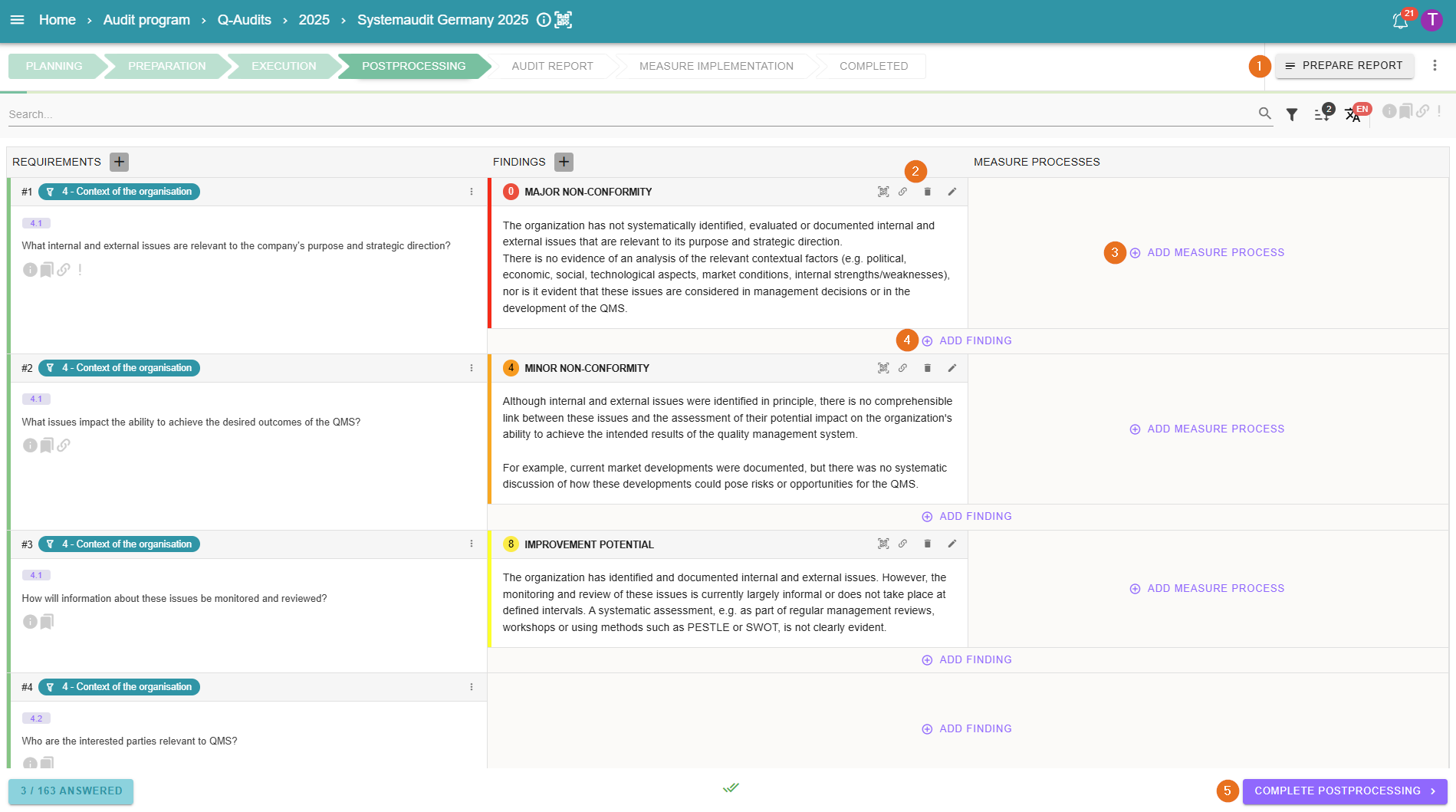The width and height of the screenshot is (1456, 812).
Task: Open the hamburger navigation menu
Action: tap(17, 20)
